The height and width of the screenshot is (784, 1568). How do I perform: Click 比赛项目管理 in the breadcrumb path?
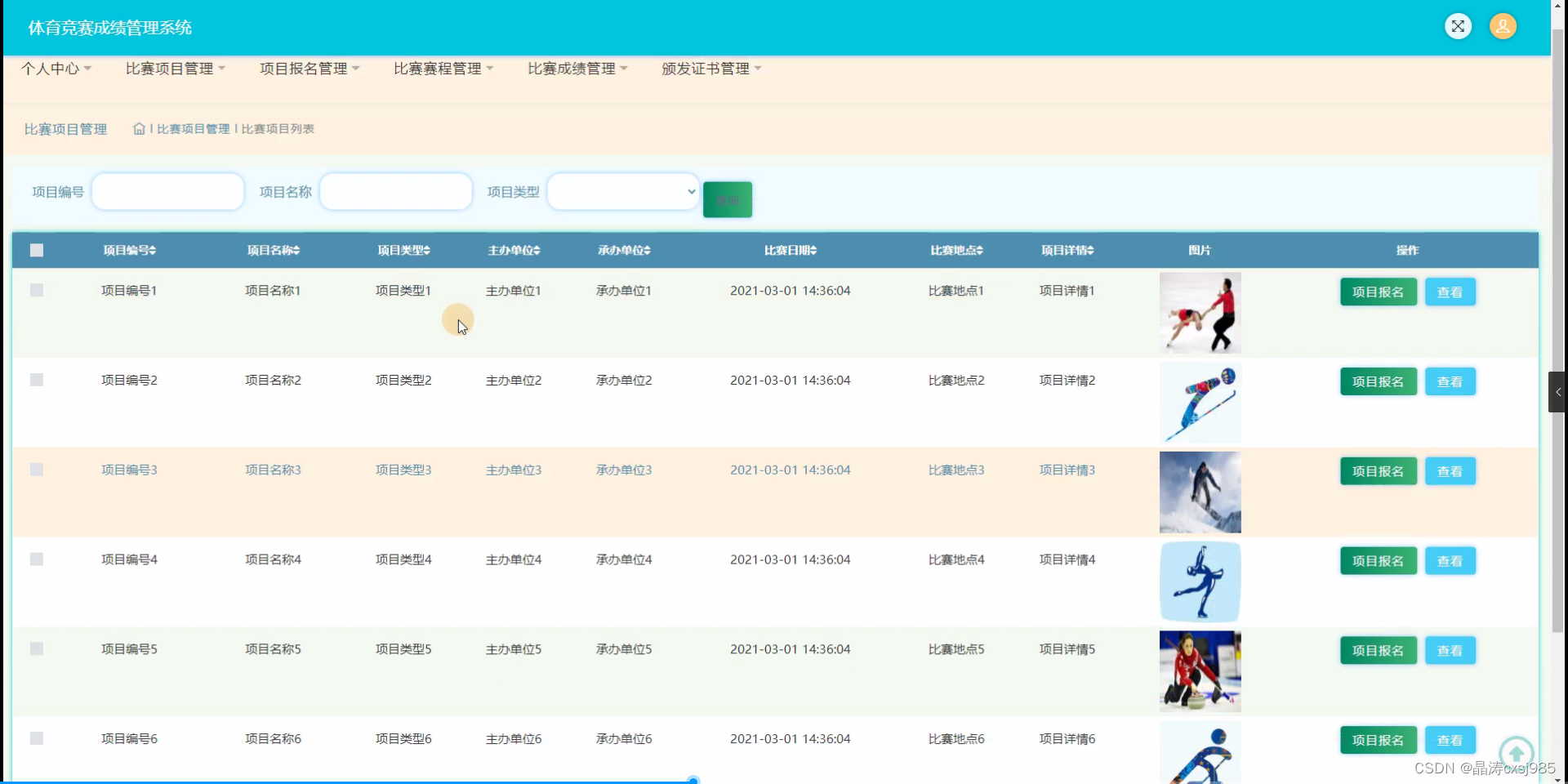194,129
